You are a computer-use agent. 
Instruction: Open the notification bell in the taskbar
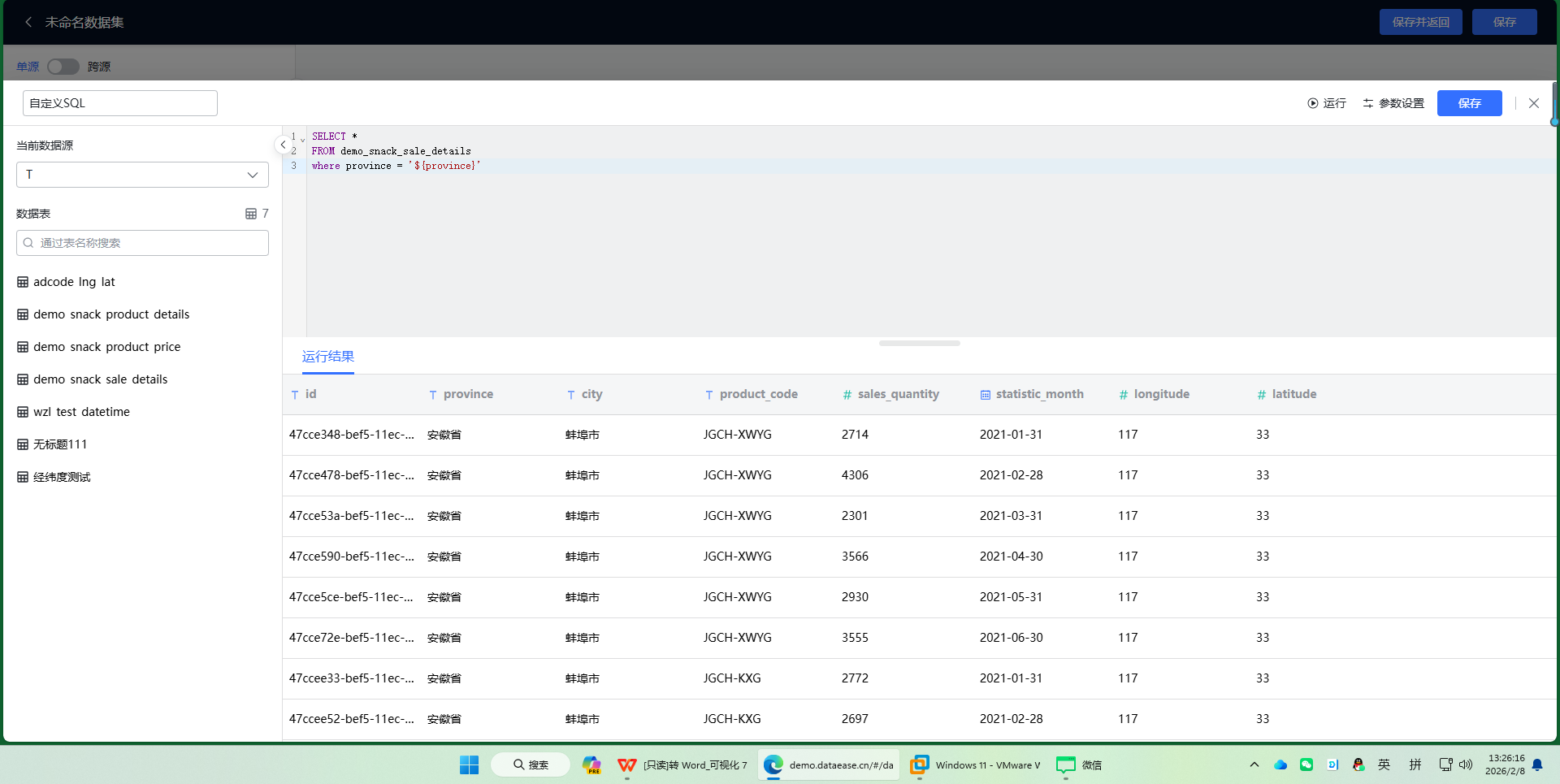(1537, 765)
